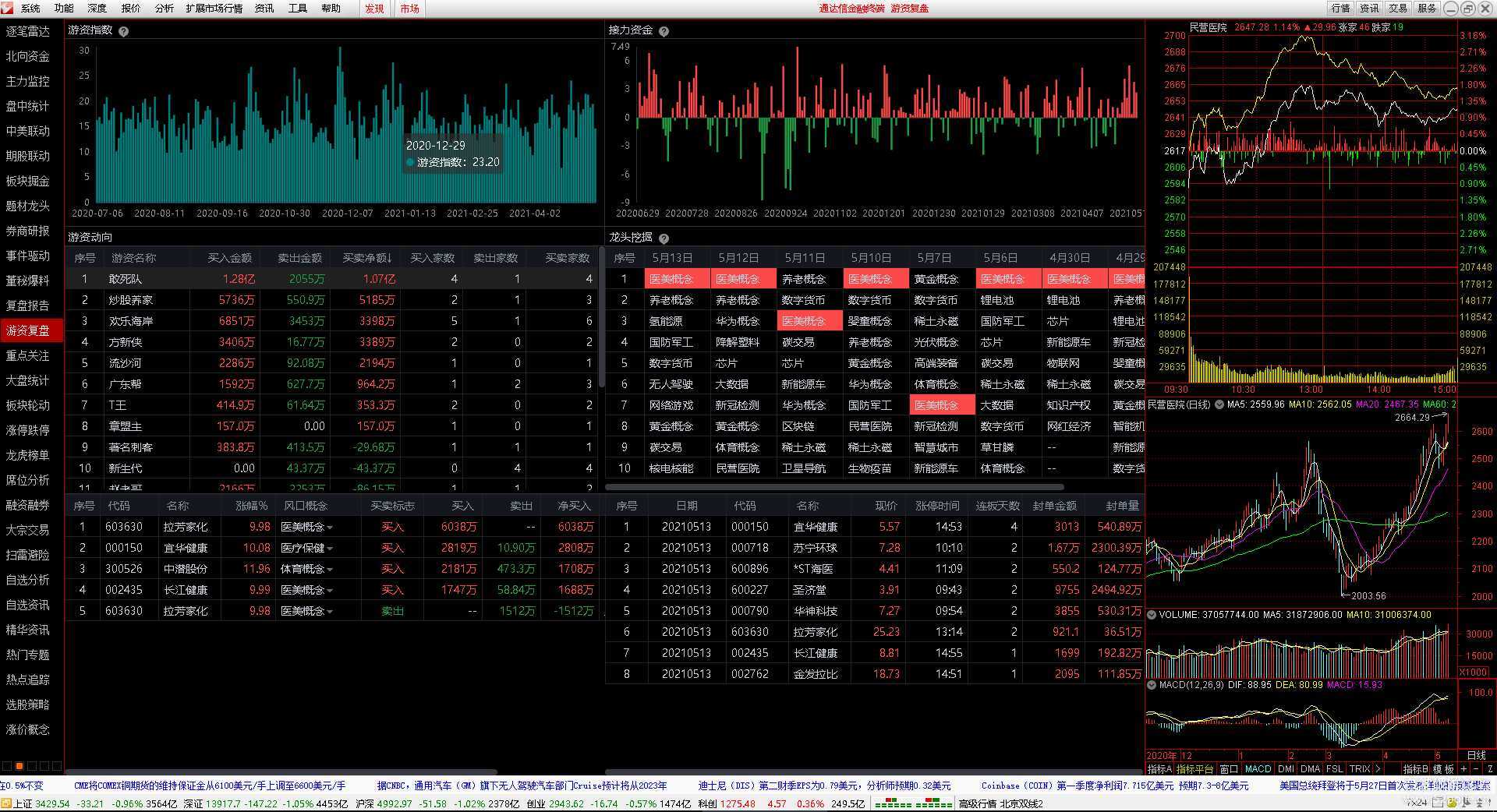The image size is (1497, 812).
Task: Expand 医美概念 dropdown for 拉芳家化 first row
Action: [x=330, y=528]
